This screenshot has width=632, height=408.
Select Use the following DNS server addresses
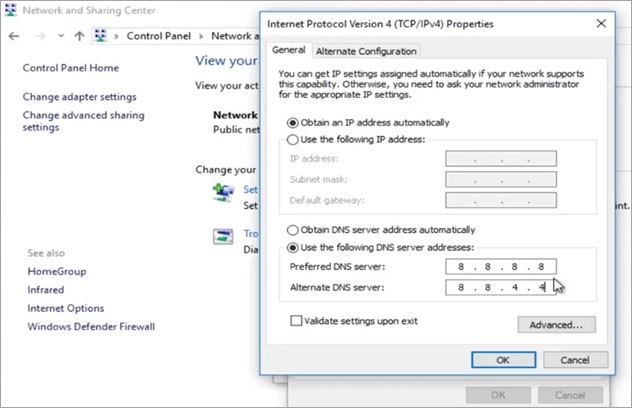(381, 248)
